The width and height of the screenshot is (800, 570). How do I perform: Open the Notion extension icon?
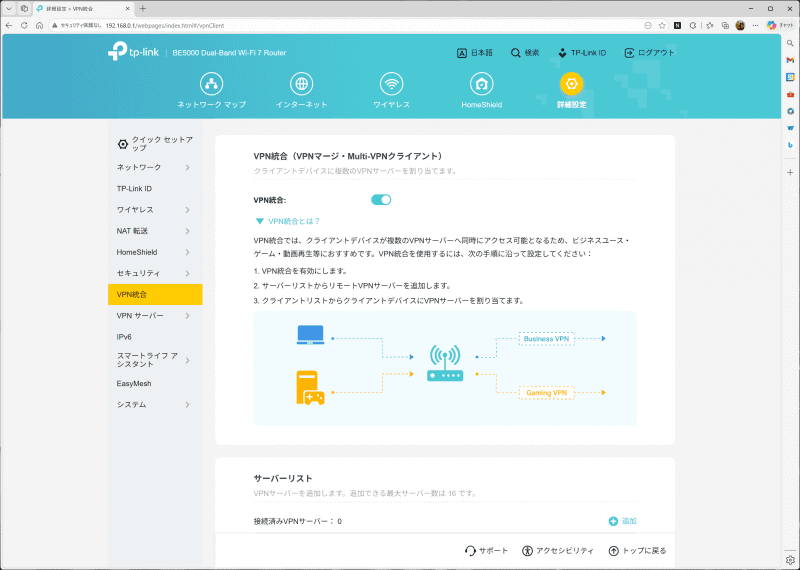point(678,26)
